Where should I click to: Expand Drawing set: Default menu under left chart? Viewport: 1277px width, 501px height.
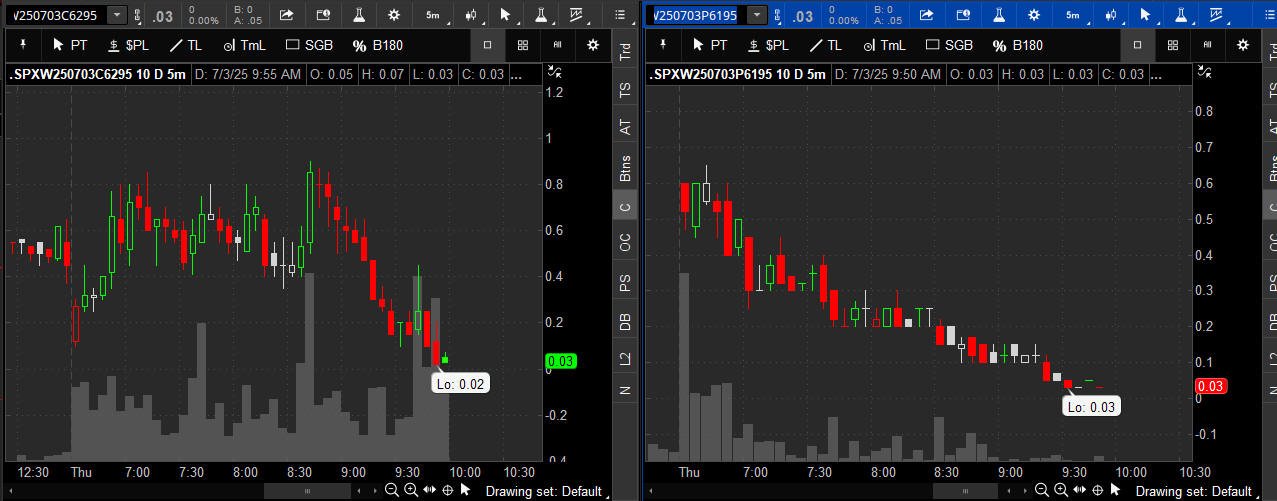545,491
